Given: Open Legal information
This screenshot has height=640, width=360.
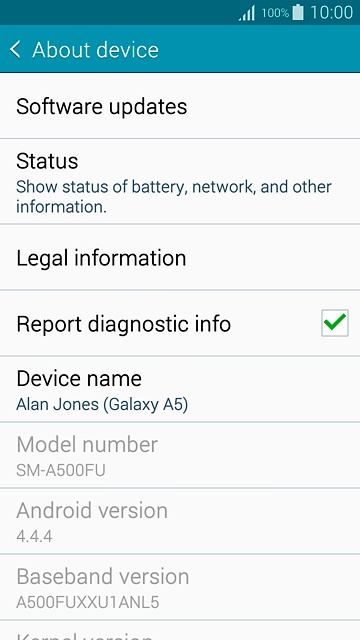Looking at the screenshot, I should click(x=180, y=258).
